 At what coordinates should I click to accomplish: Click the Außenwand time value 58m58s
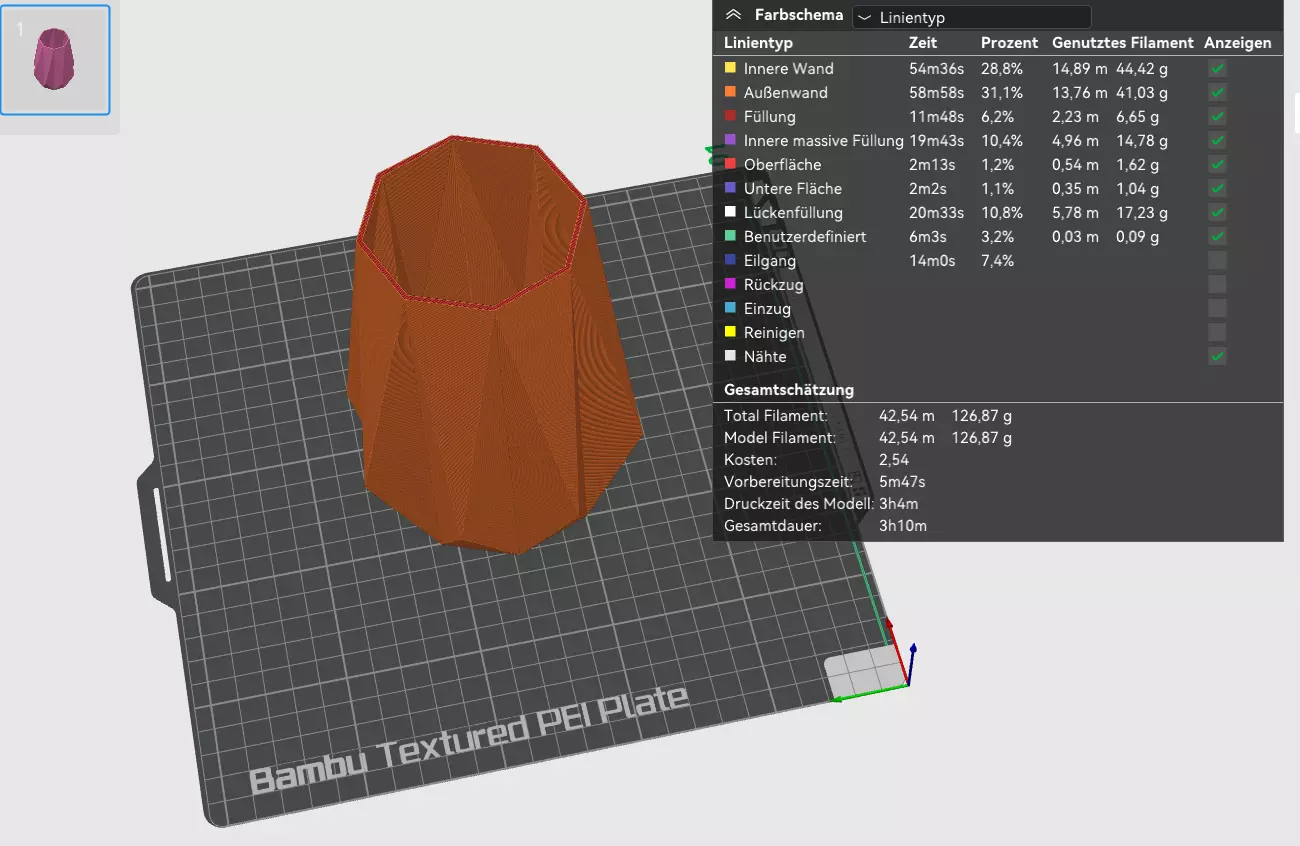pyautogui.click(x=937, y=93)
